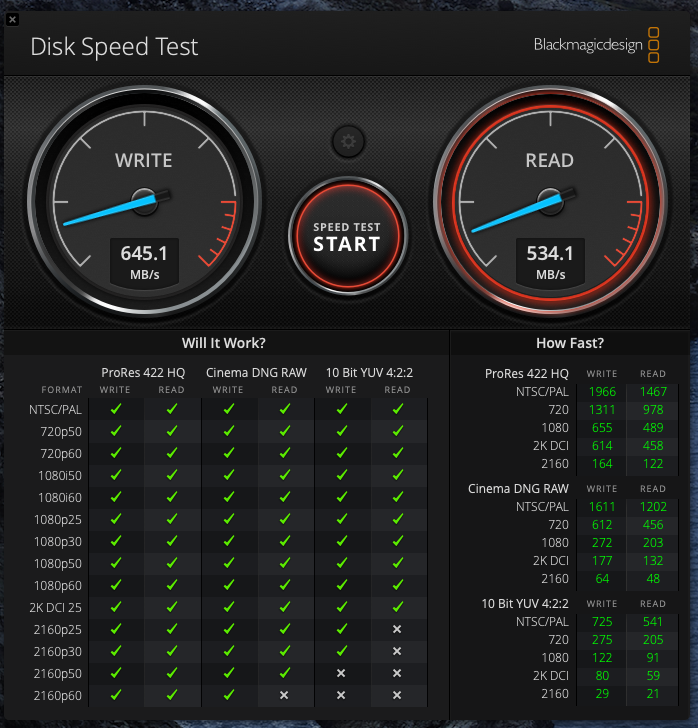Click the 1080i50 format row label
Image resolution: width=698 pixels, height=728 pixels.
pos(60,475)
